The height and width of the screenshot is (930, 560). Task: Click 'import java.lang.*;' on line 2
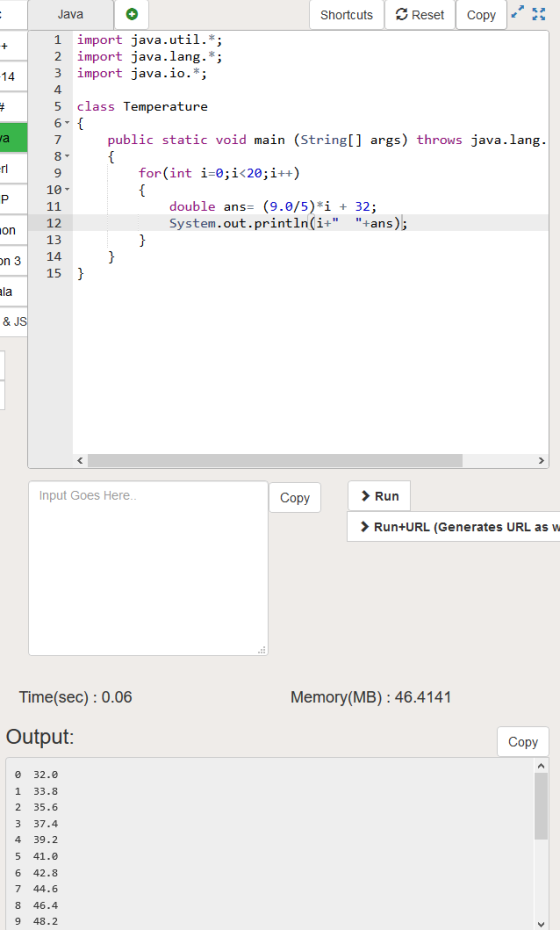(149, 56)
